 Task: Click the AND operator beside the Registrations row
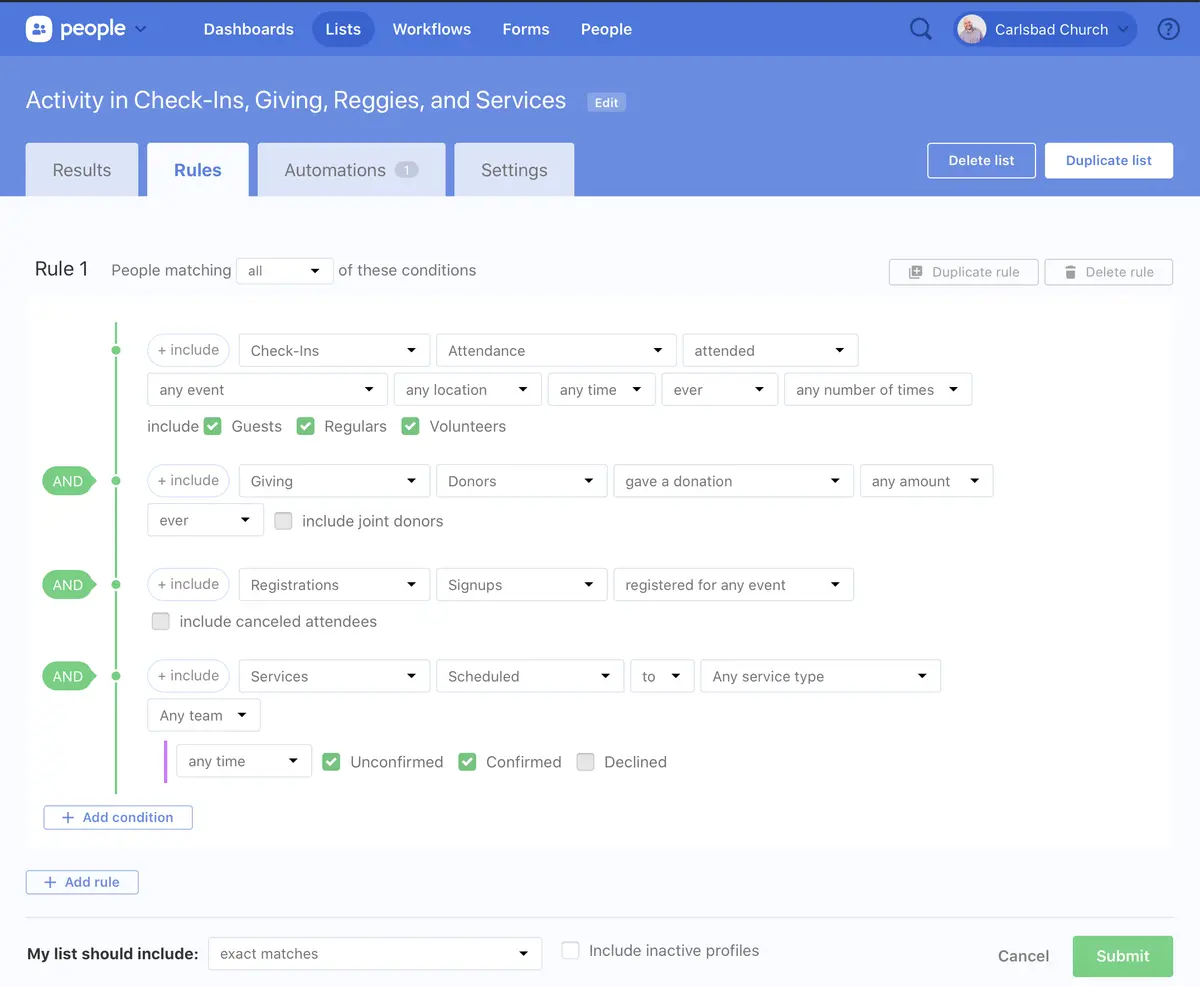click(68, 585)
